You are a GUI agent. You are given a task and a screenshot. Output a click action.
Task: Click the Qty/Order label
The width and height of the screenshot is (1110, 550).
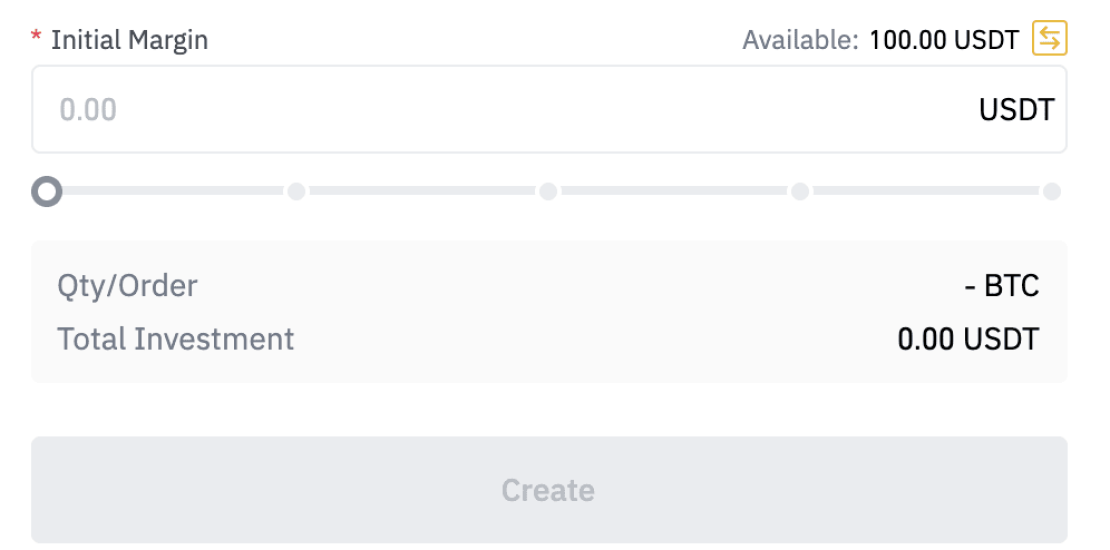click(127, 286)
